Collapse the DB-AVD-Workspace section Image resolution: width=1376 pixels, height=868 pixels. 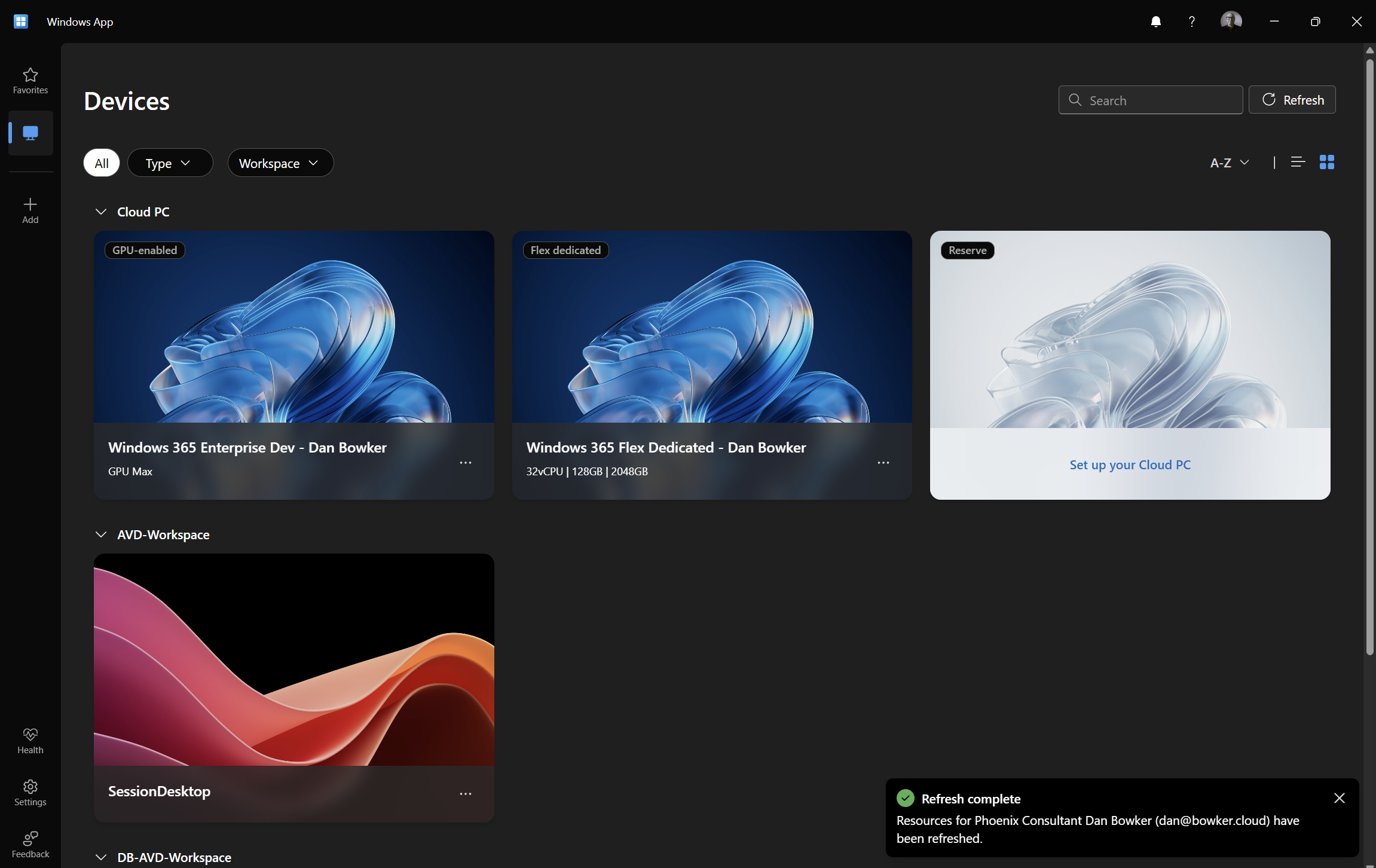pos(101,857)
